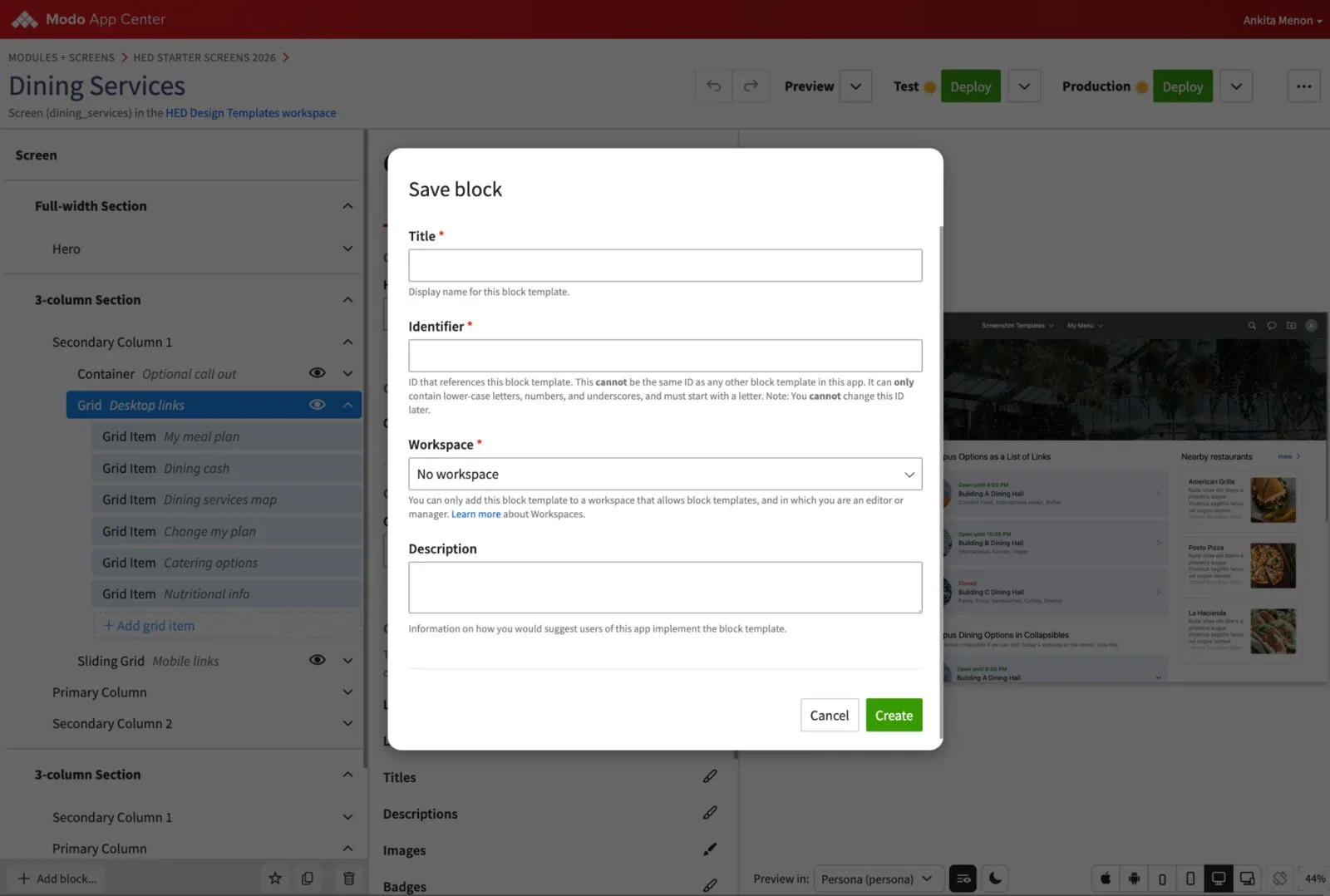The width and height of the screenshot is (1330, 896).
Task: Click the Modo App Center logo
Action: coord(89,19)
